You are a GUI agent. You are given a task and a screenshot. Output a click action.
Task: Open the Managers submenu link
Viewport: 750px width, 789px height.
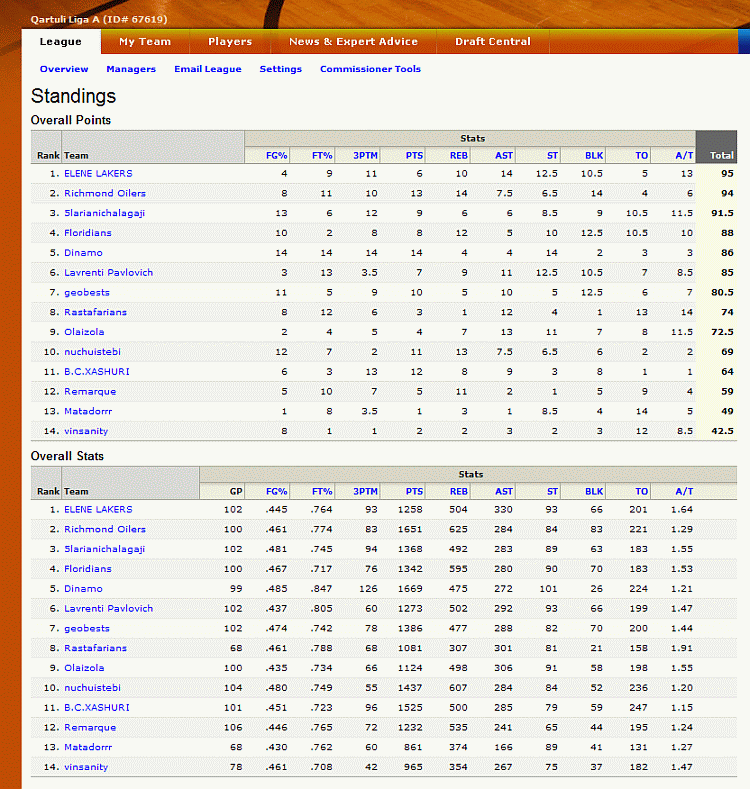click(x=131, y=69)
